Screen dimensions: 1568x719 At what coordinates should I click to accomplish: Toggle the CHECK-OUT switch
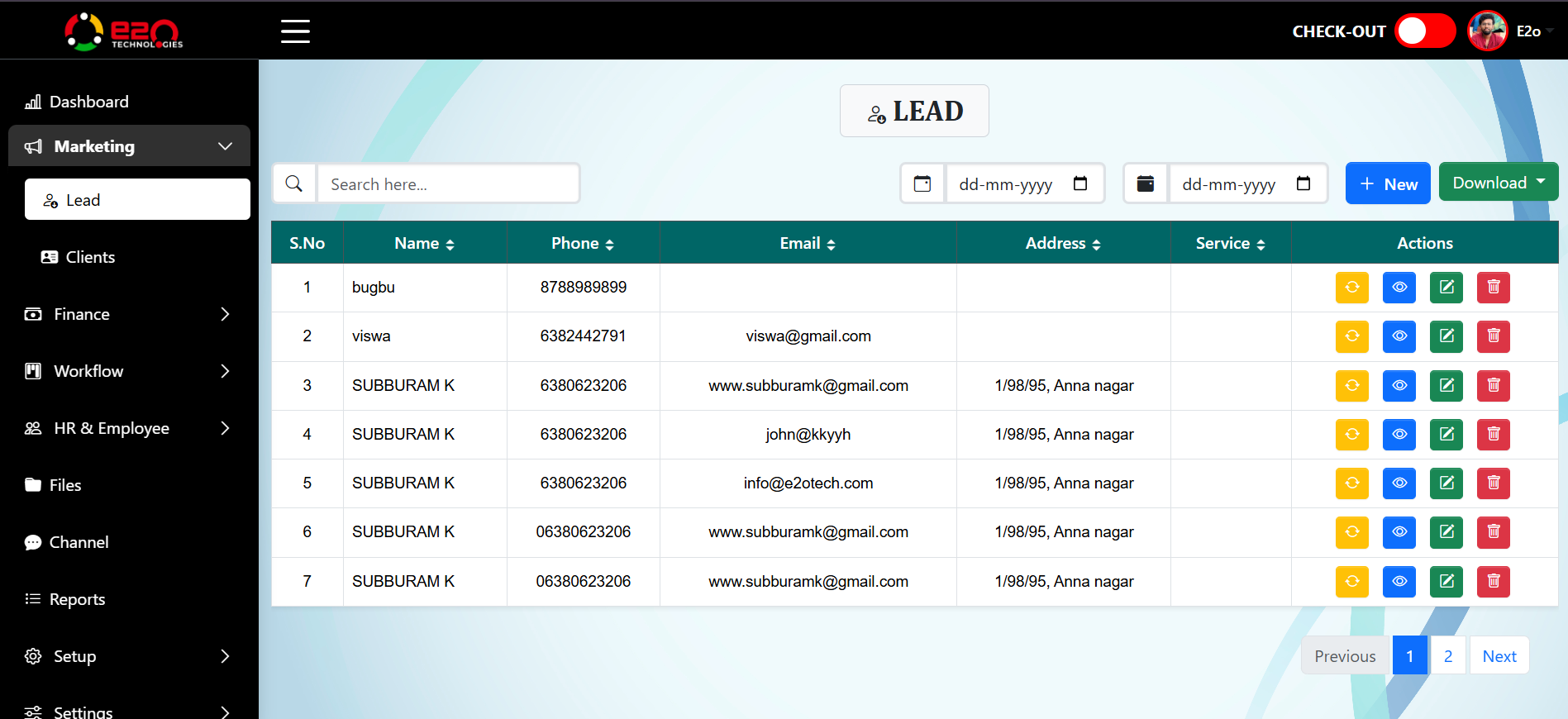[1424, 31]
